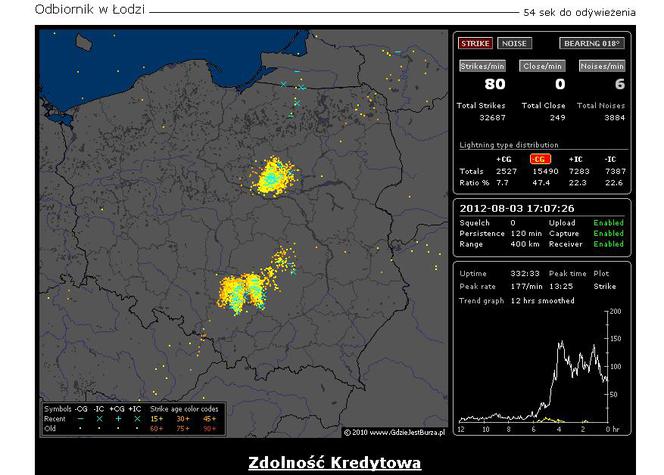Screen dimensions: 664x475
Task: Click the -CG totals value 15490
Action: 545,171
